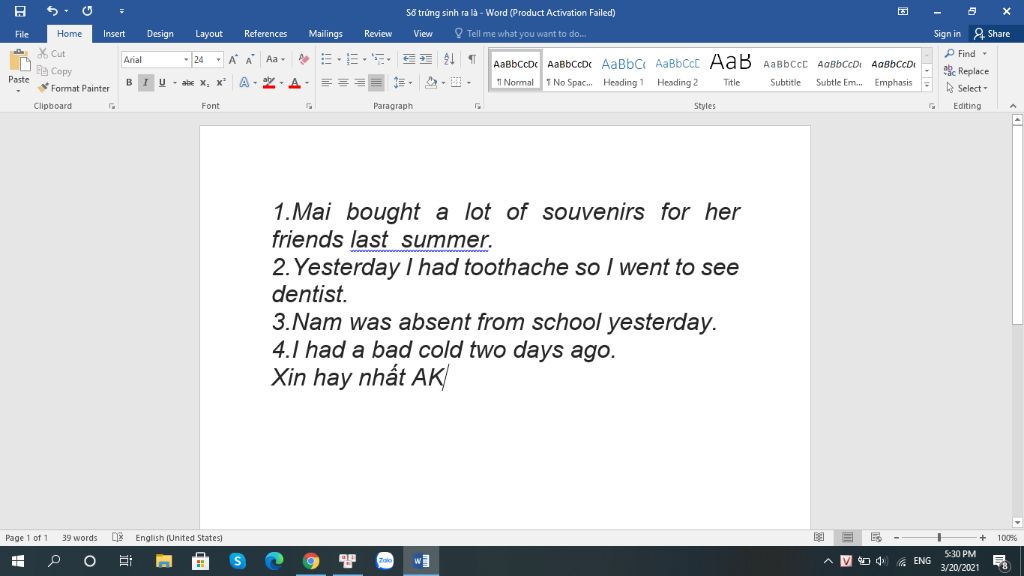Save the document with the floppy icon
This screenshot has height=576, width=1024.
[20, 11]
